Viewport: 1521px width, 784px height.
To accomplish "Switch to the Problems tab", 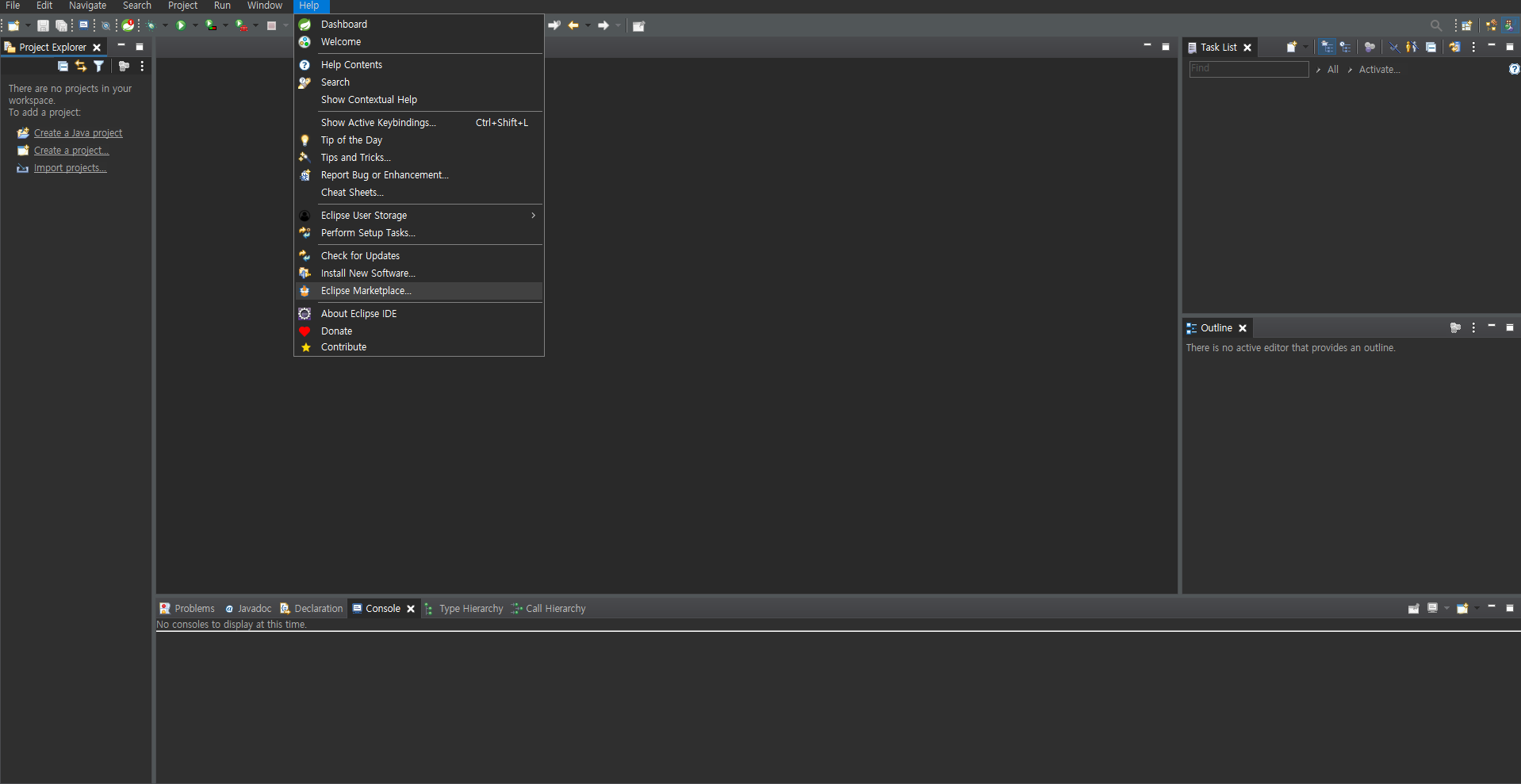I will tap(187, 608).
